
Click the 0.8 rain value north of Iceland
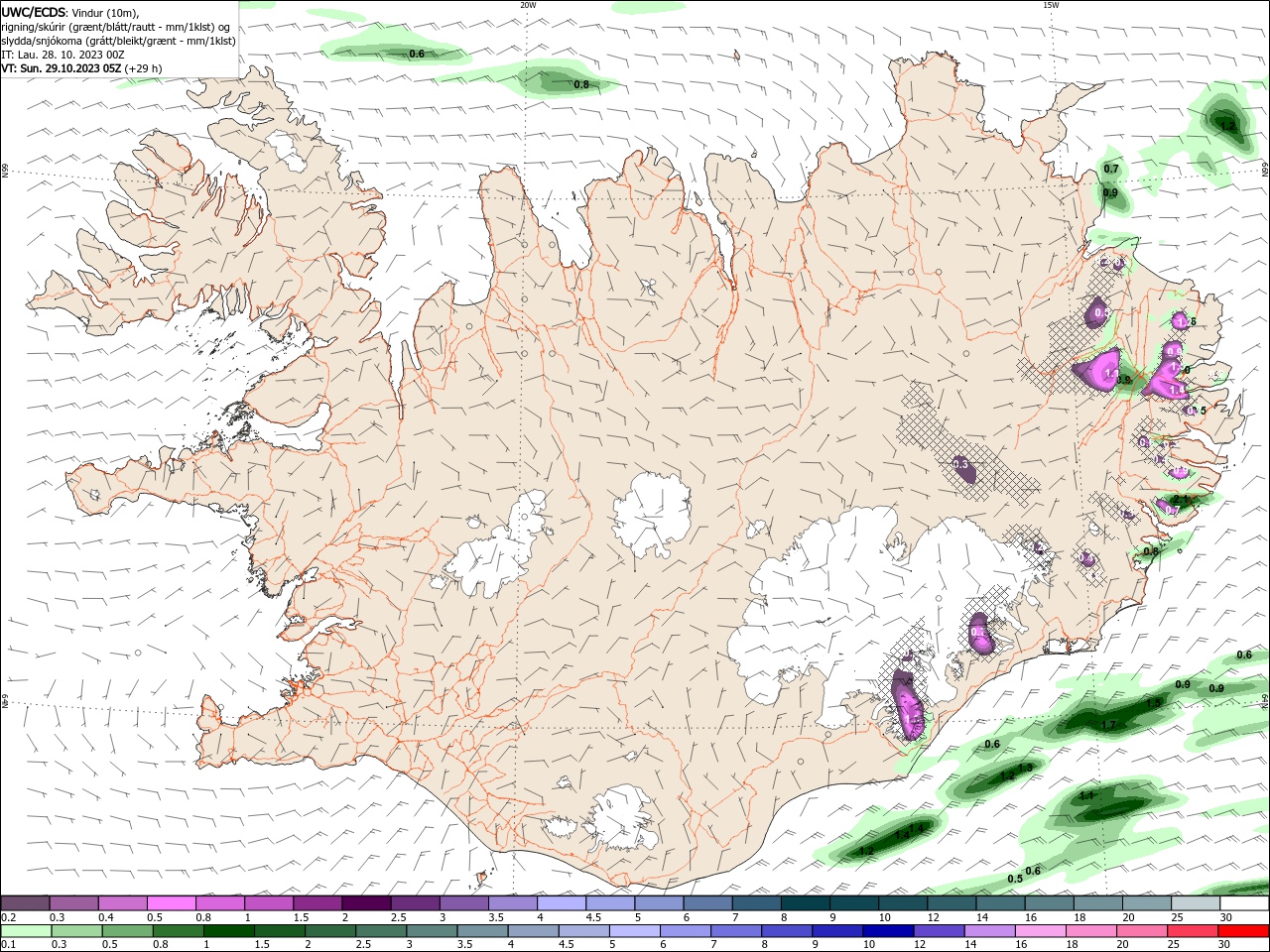click(x=581, y=85)
